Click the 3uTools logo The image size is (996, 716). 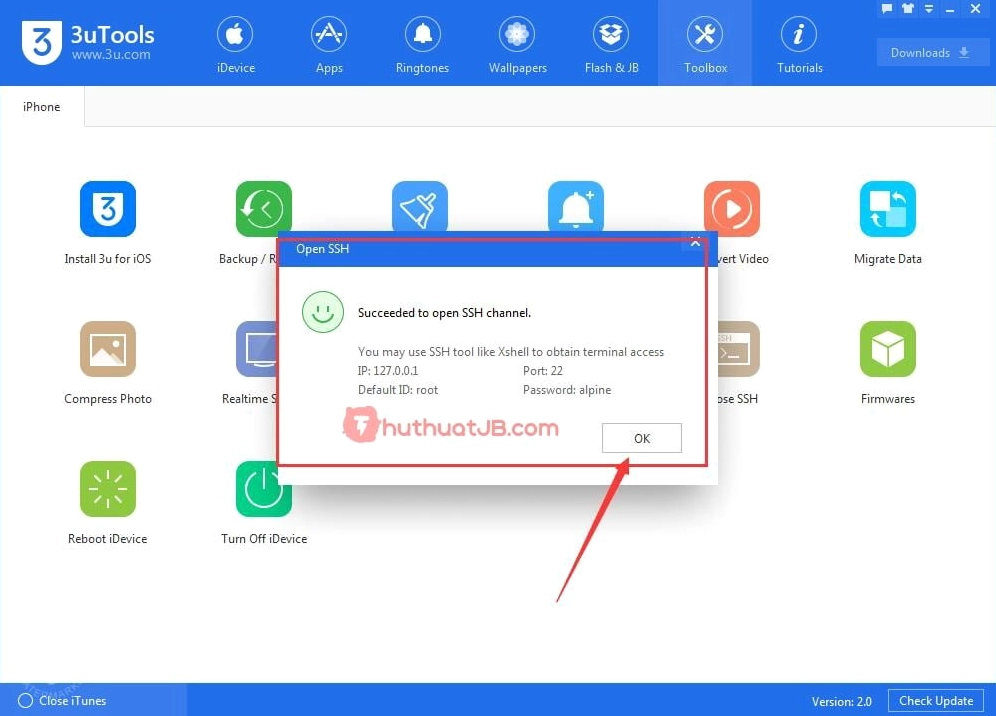coord(88,43)
